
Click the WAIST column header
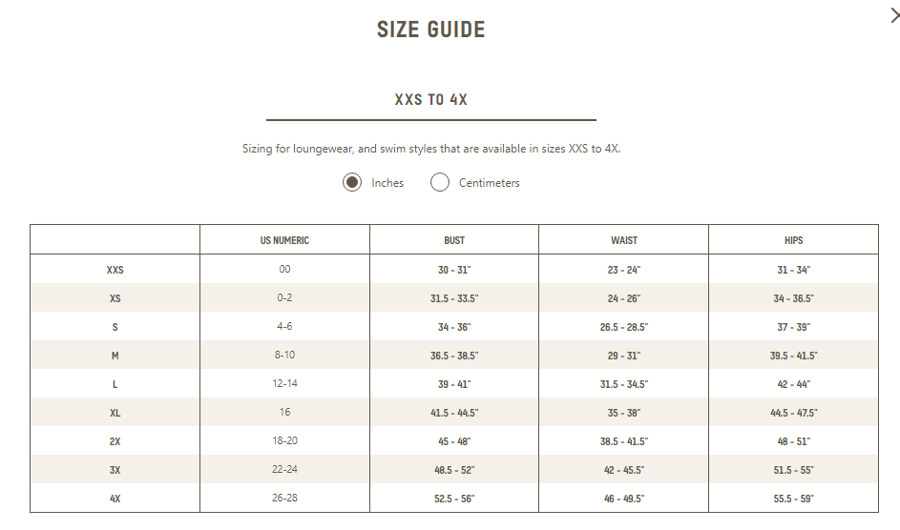click(624, 240)
